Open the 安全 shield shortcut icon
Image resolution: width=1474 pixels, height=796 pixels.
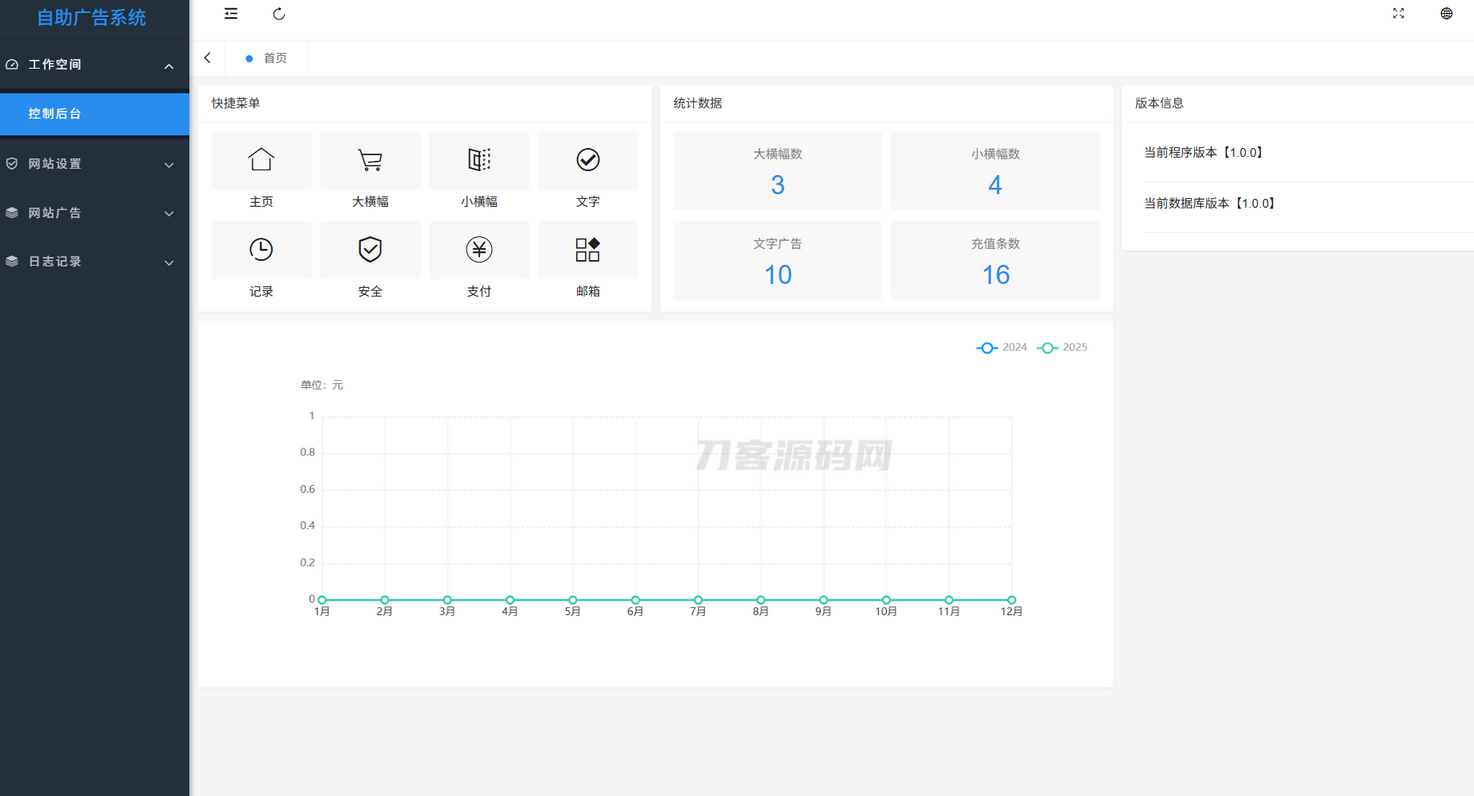(370, 250)
